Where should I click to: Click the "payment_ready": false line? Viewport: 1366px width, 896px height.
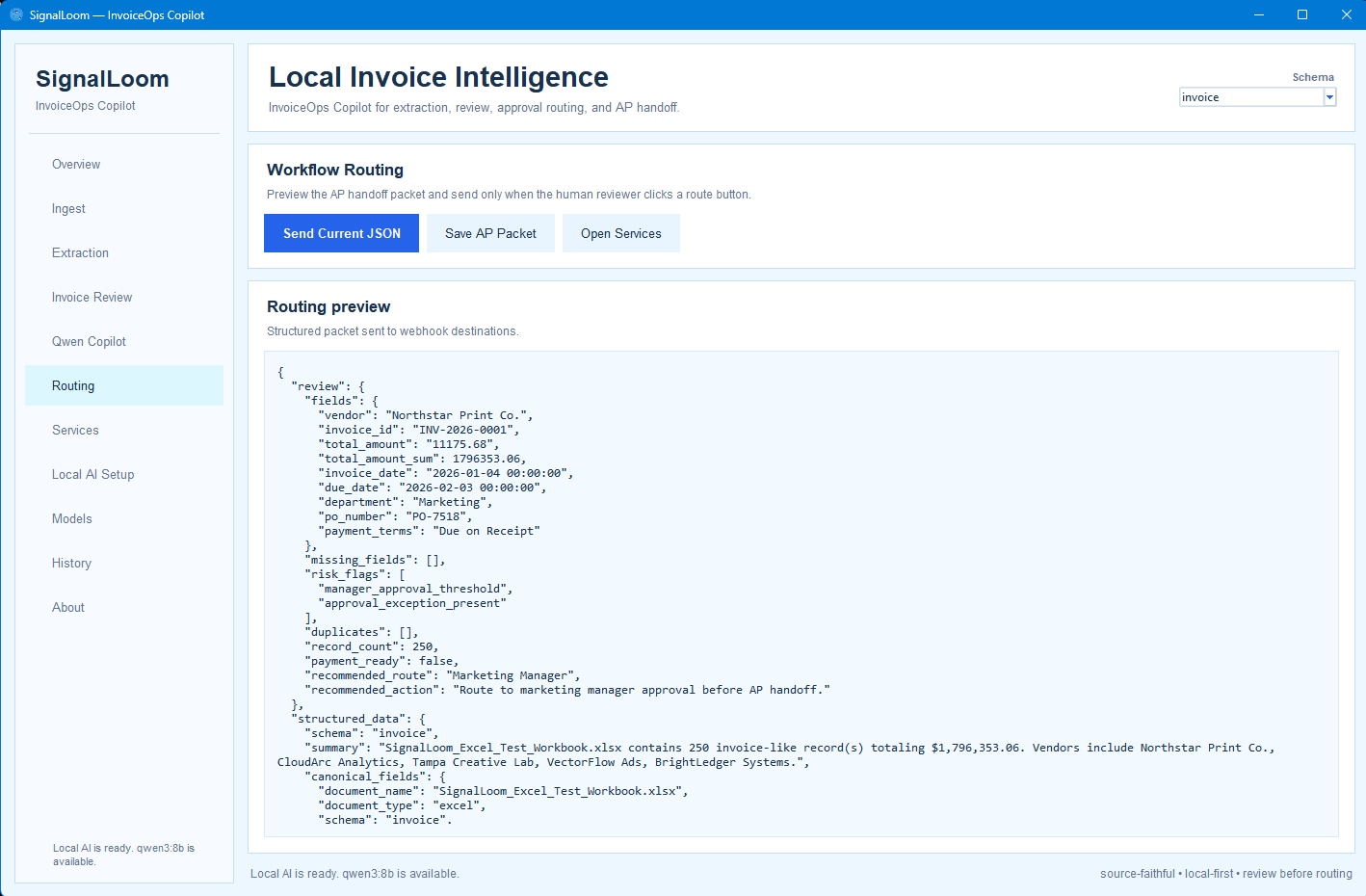[x=381, y=661]
